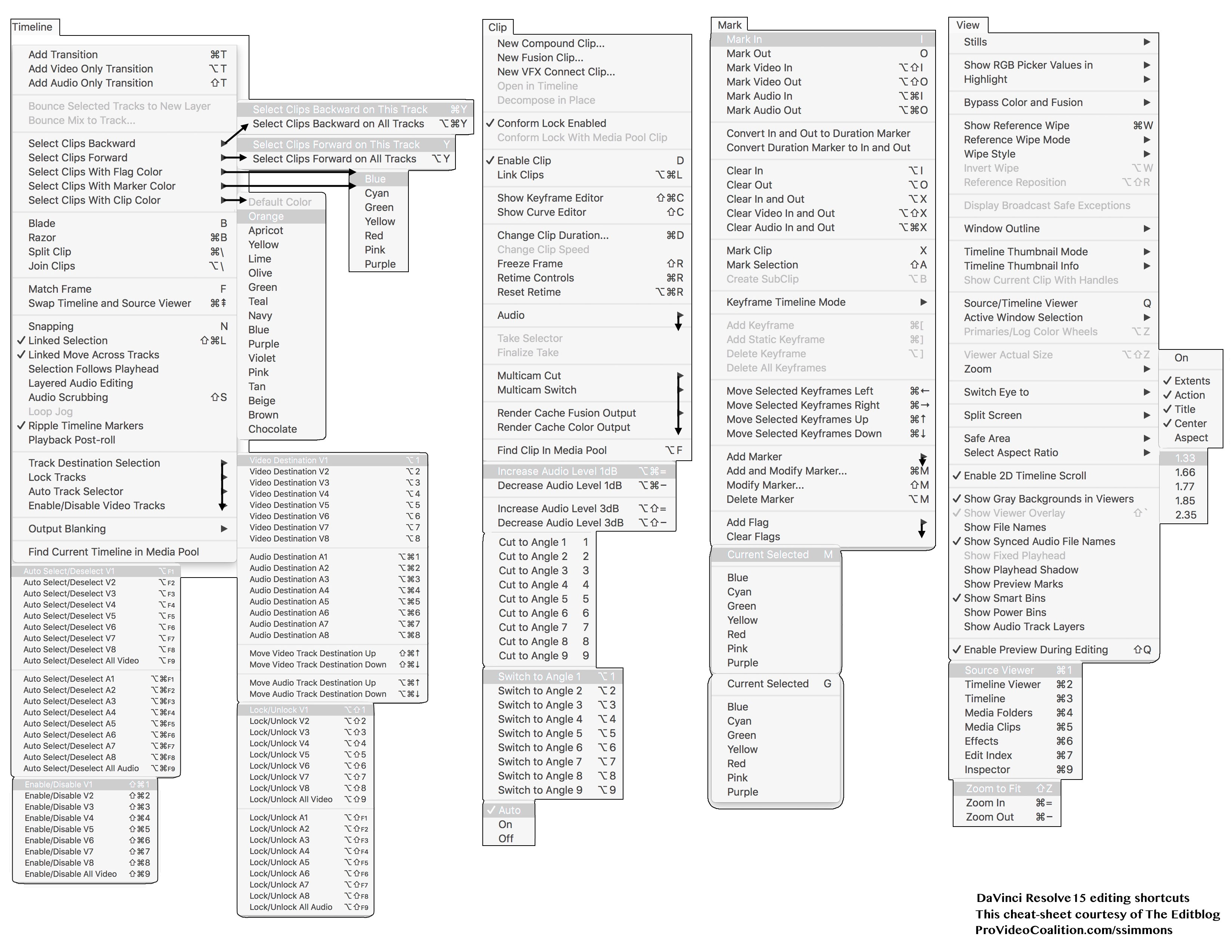Screen dimensions: 1232x952
Task: Click Lock/Unlock All Audio
Action: pyautogui.click(x=305, y=907)
